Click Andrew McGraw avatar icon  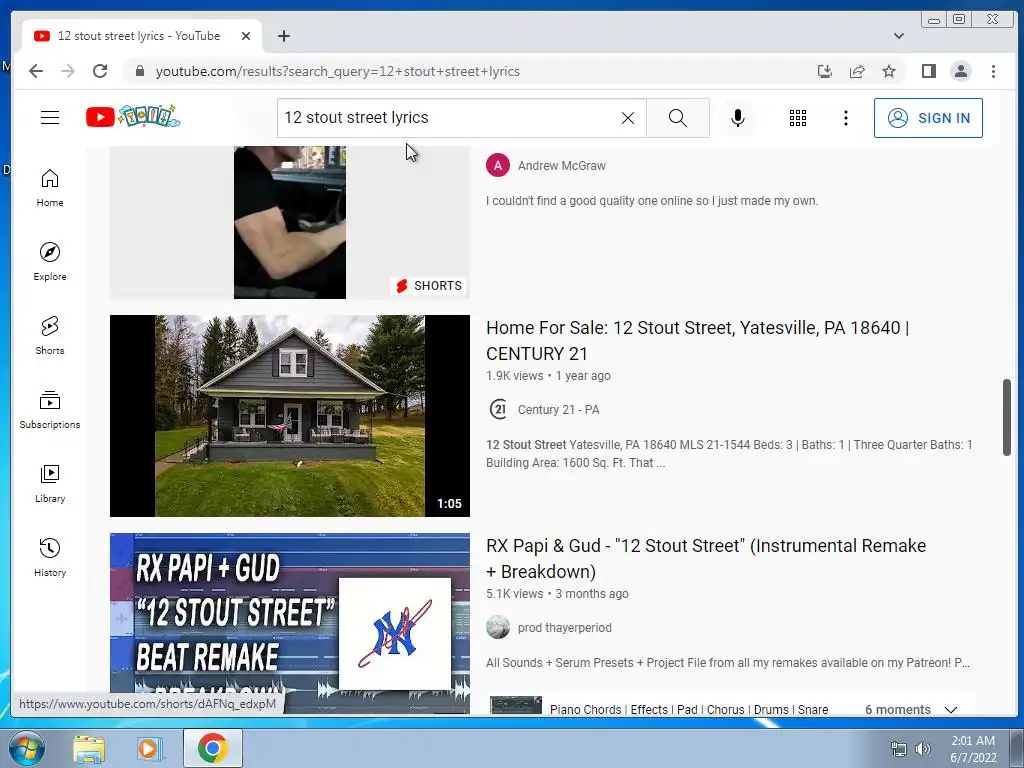(x=498, y=166)
